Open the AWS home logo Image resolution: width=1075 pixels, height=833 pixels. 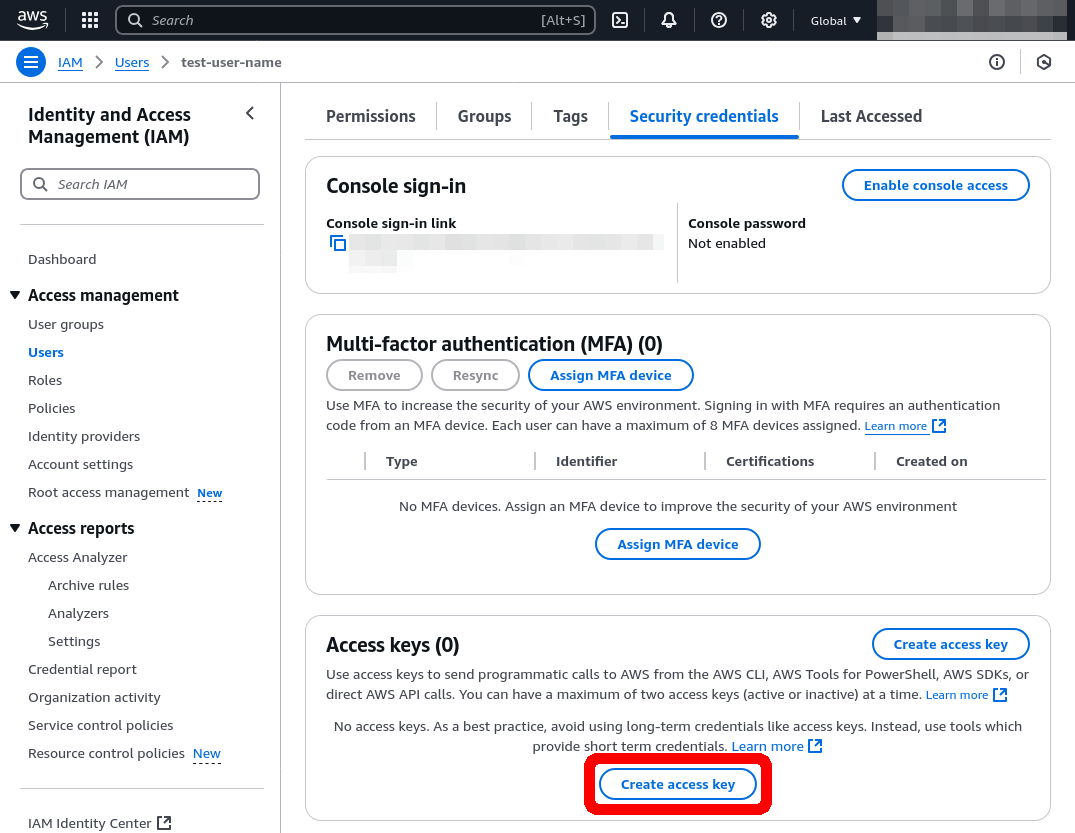pyautogui.click(x=32, y=20)
